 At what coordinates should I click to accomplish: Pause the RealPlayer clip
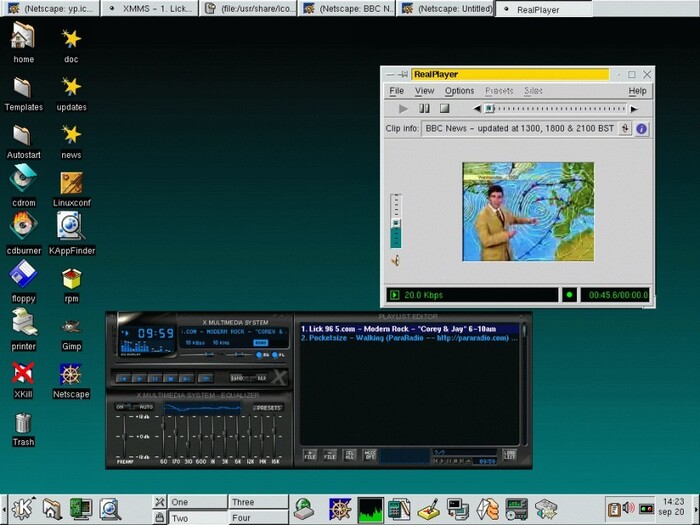click(424, 108)
